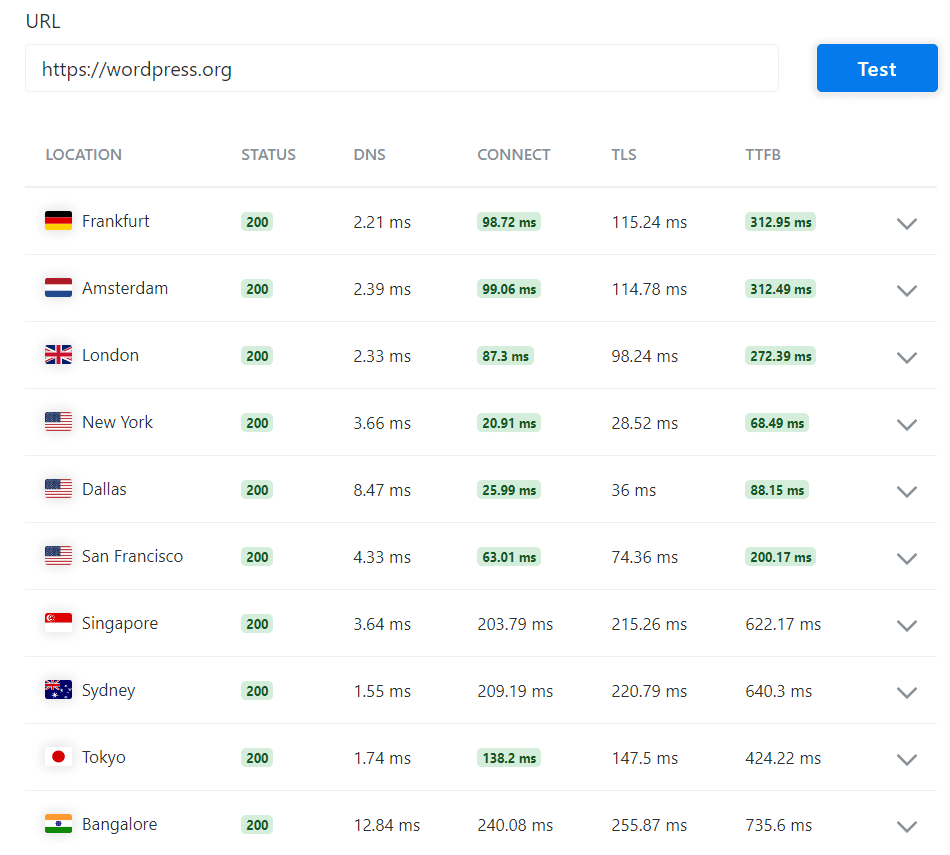
Task: Click the Japan flag icon beside Tokyo
Action: 58,757
